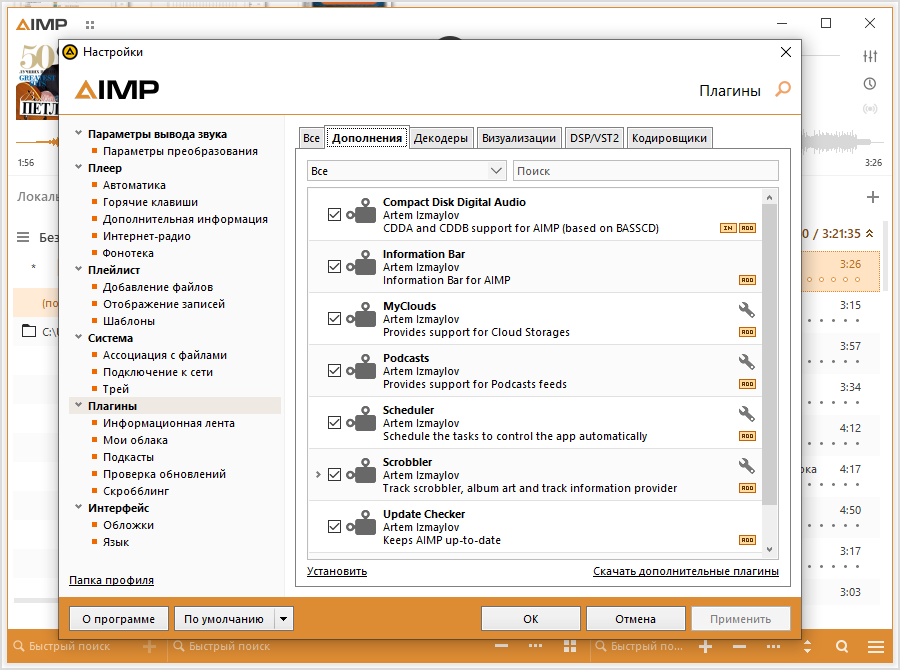Click the bottom-right minus remove icon
The image size is (900, 670).
coord(739,646)
